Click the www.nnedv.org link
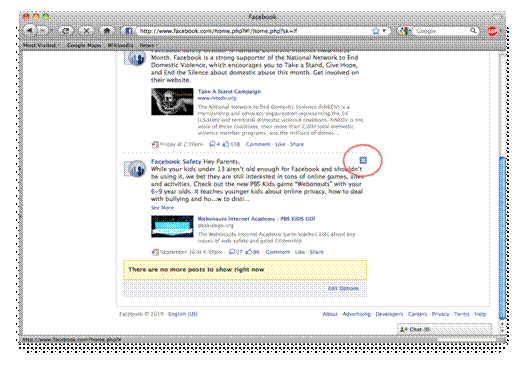The height and width of the screenshot is (369, 524). [217, 98]
